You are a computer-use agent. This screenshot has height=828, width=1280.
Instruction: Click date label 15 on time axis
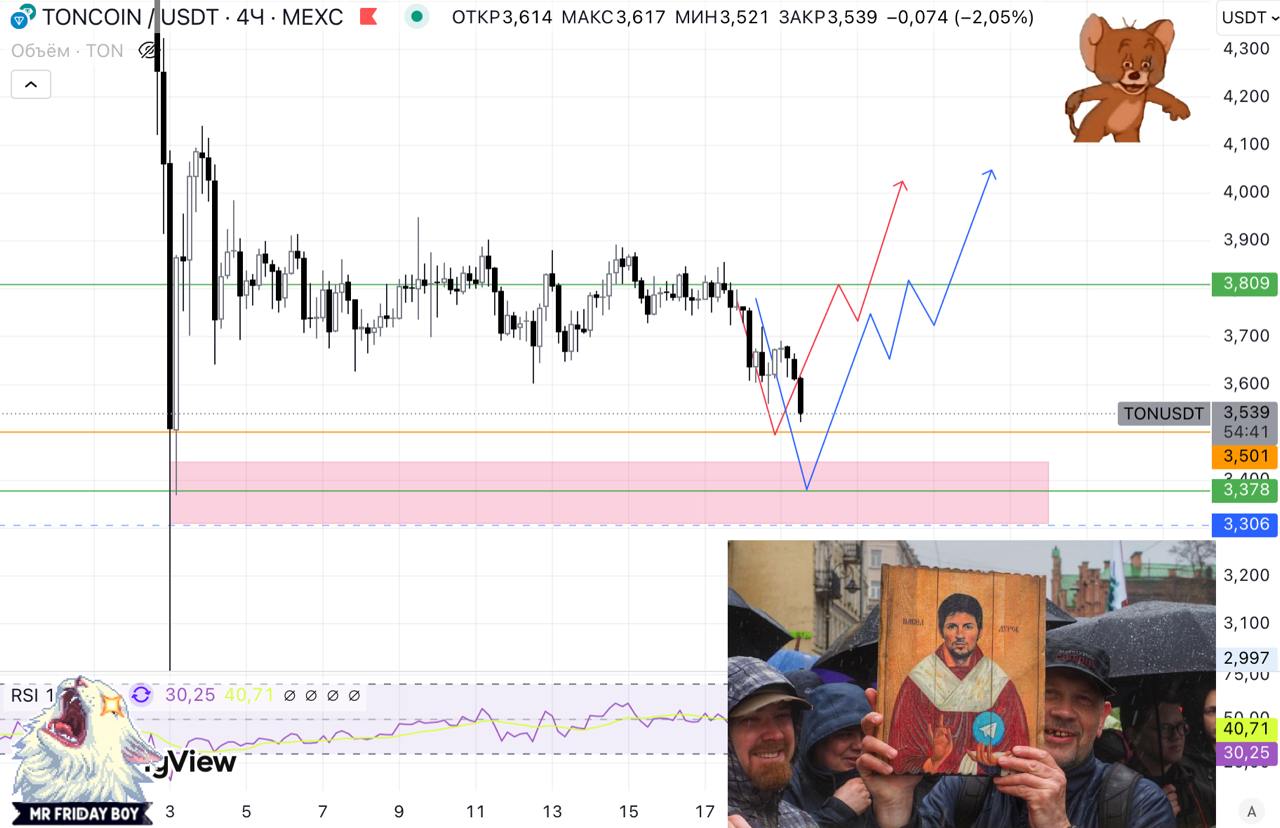coord(628,811)
